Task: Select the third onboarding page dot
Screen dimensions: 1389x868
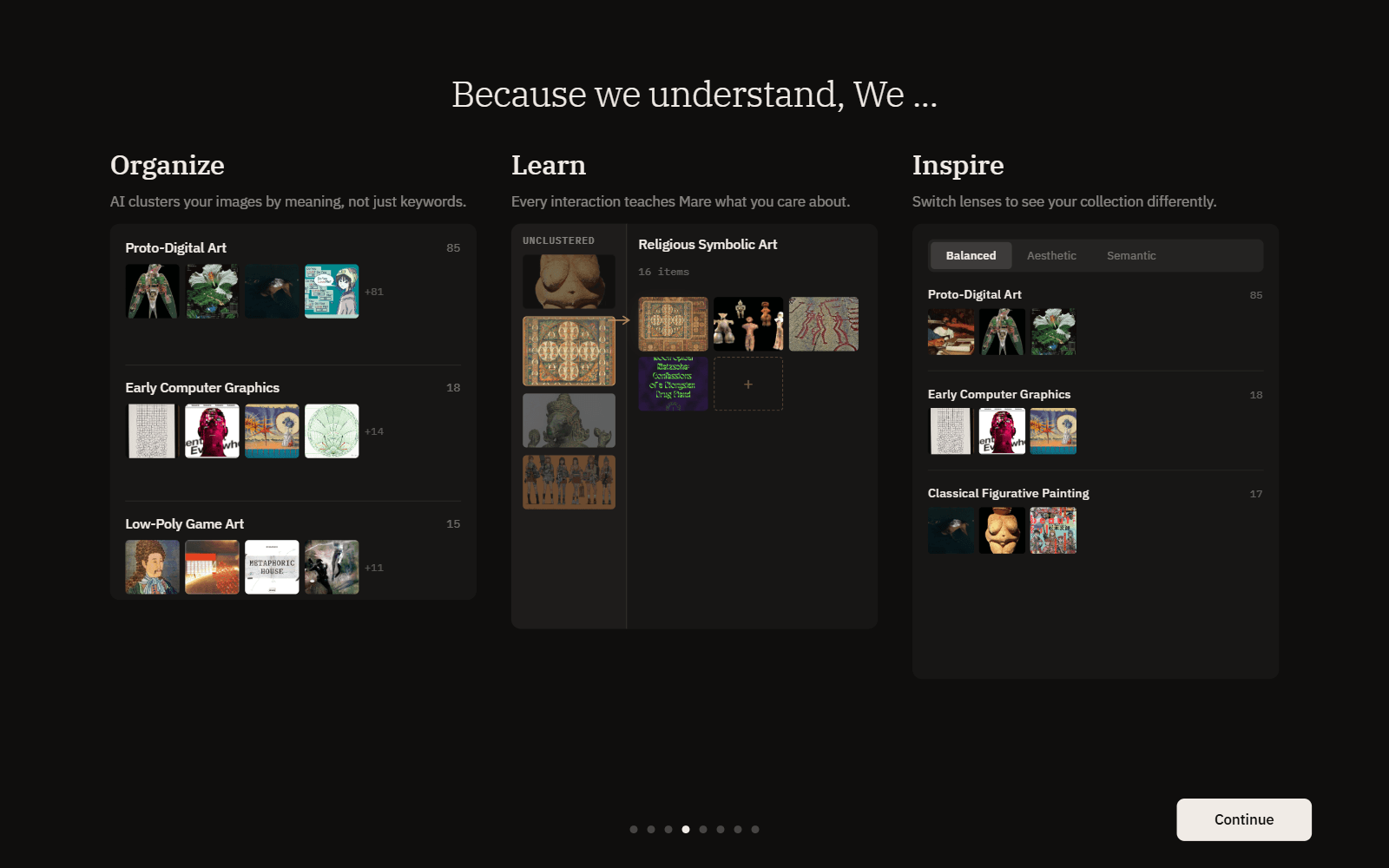Action: tap(668, 829)
